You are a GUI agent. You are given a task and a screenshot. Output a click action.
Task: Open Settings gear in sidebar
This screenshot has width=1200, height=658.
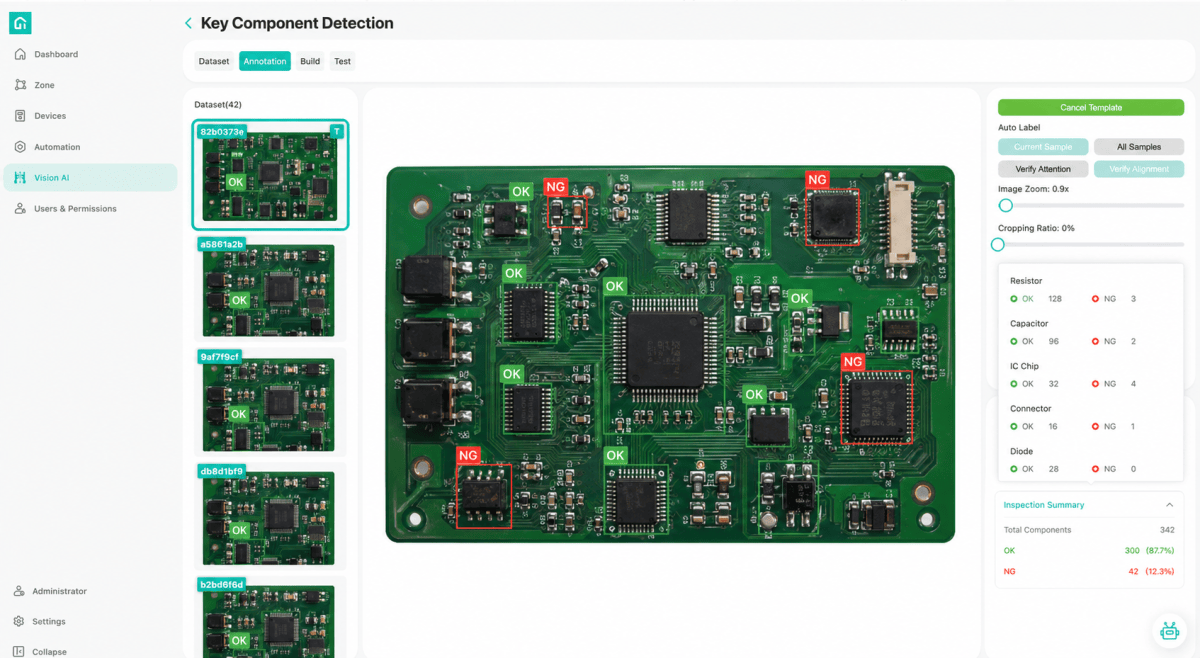point(19,621)
